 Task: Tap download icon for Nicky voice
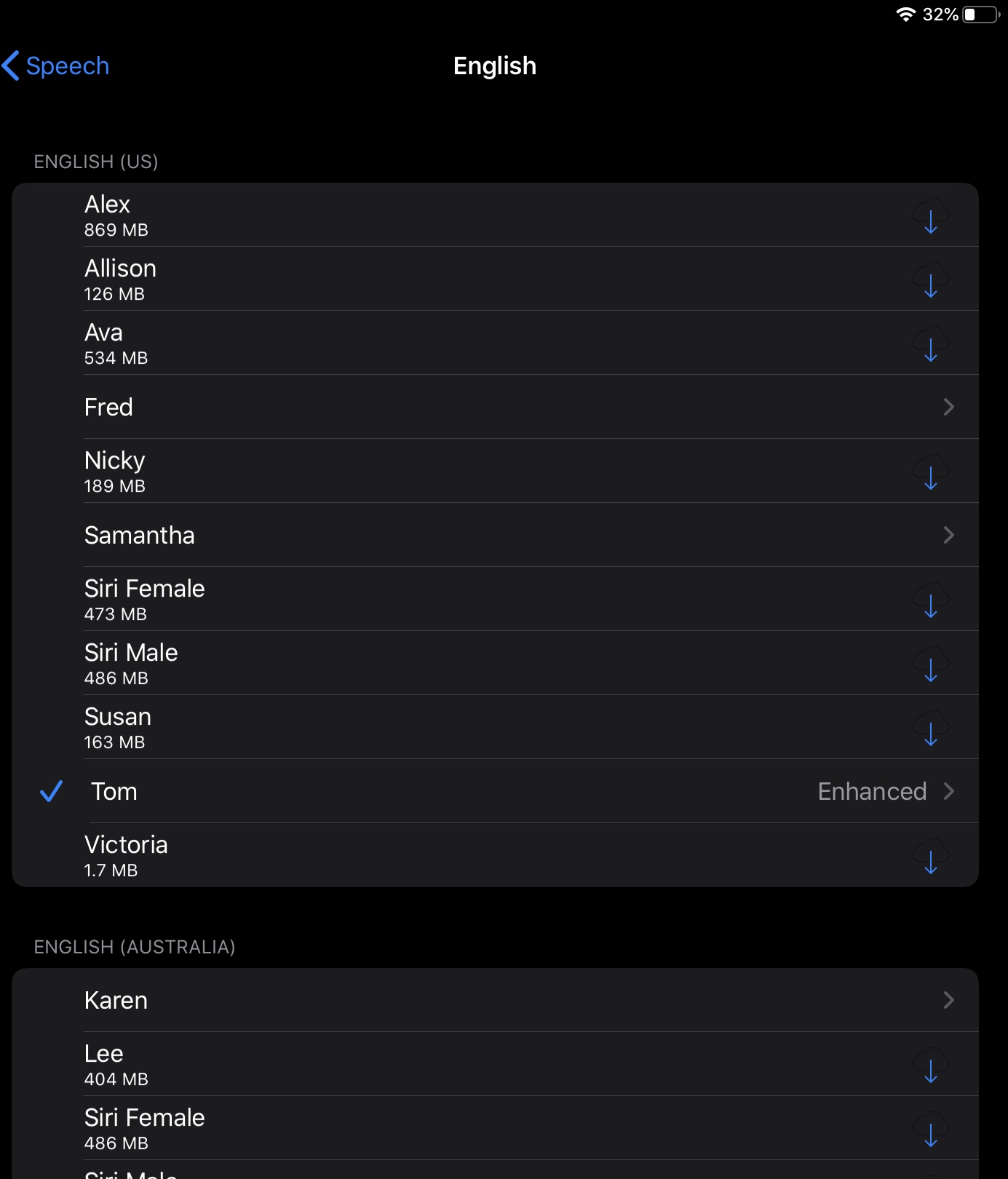coord(930,472)
